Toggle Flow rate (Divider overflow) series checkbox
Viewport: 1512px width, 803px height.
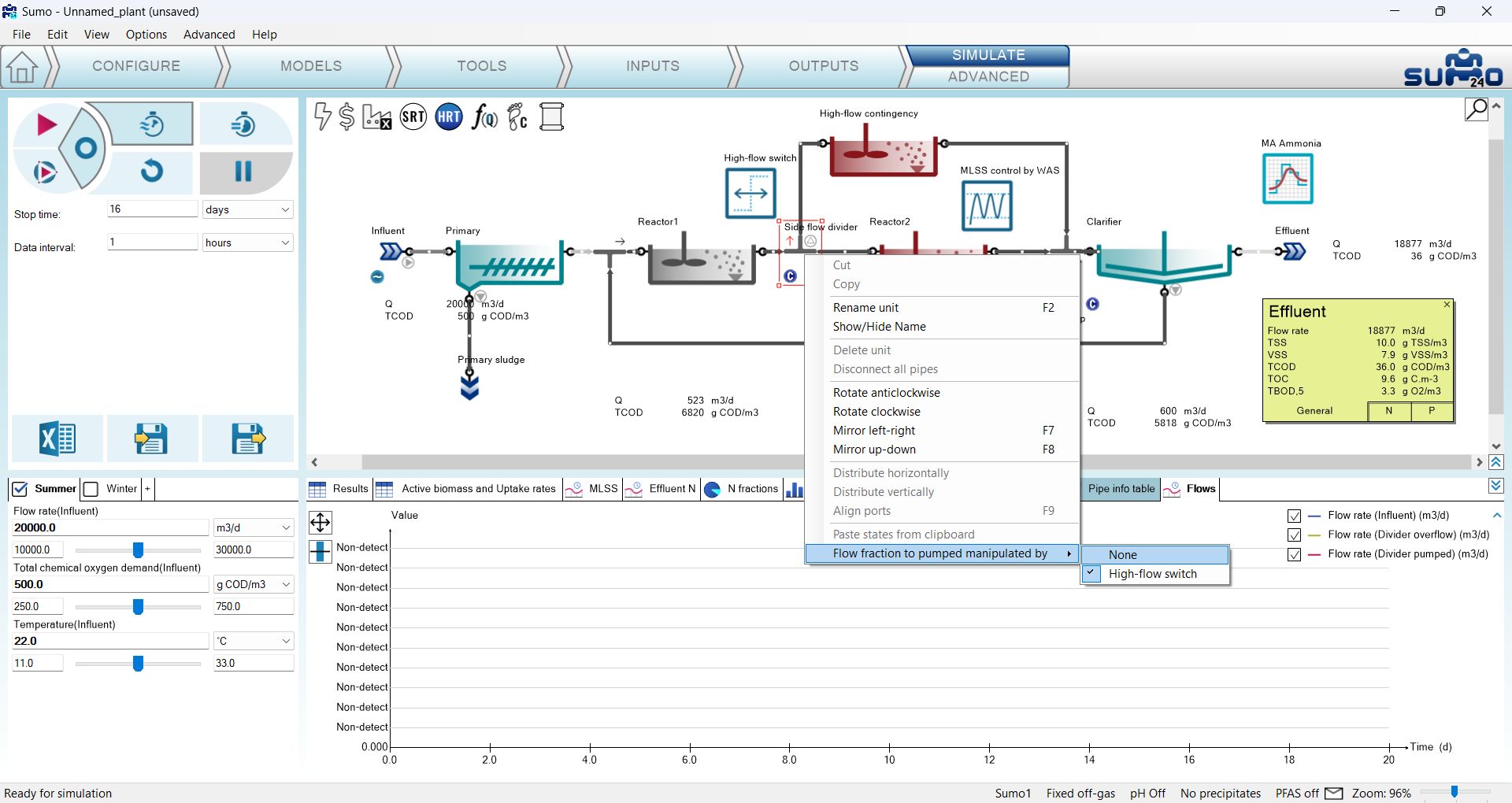1294,535
